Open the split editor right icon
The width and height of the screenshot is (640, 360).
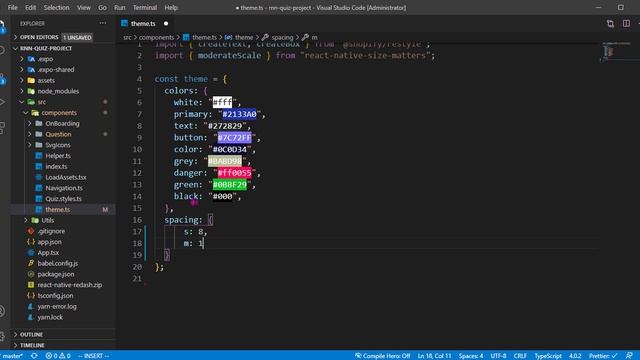tap(626, 24)
